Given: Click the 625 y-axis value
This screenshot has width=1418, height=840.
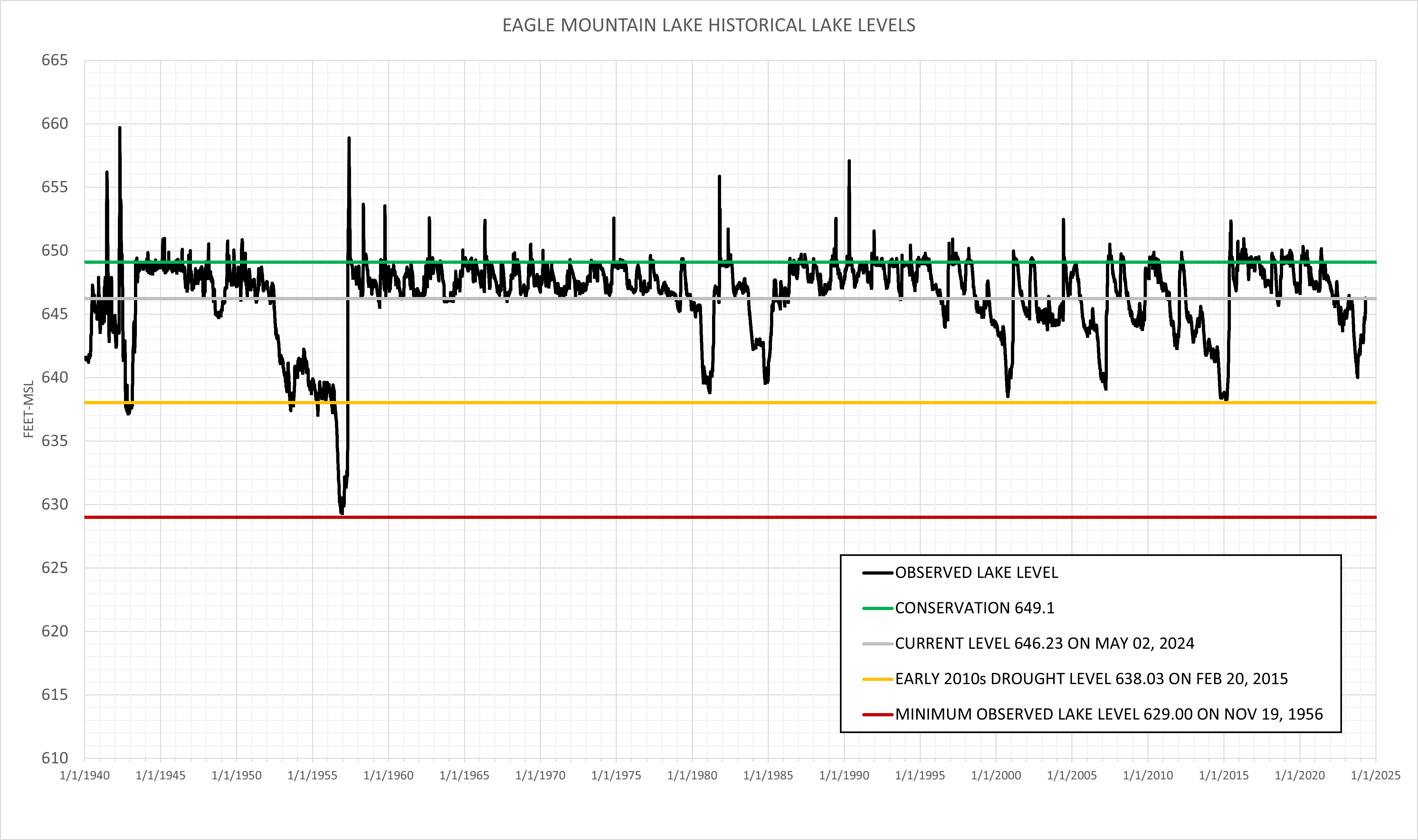Looking at the screenshot, I should 54,568.
